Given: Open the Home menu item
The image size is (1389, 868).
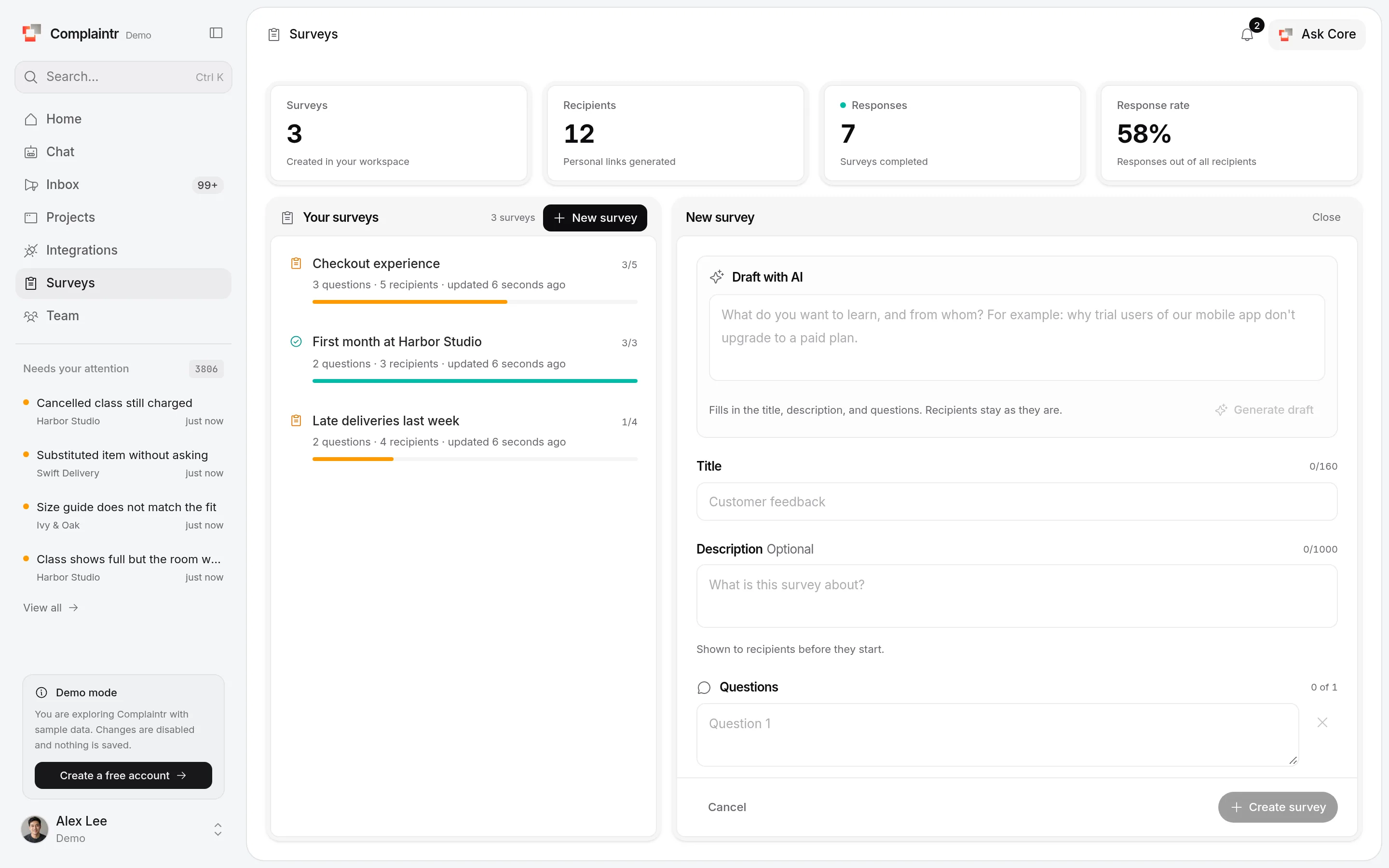Looking at the screenshot, I should [123, 120].
